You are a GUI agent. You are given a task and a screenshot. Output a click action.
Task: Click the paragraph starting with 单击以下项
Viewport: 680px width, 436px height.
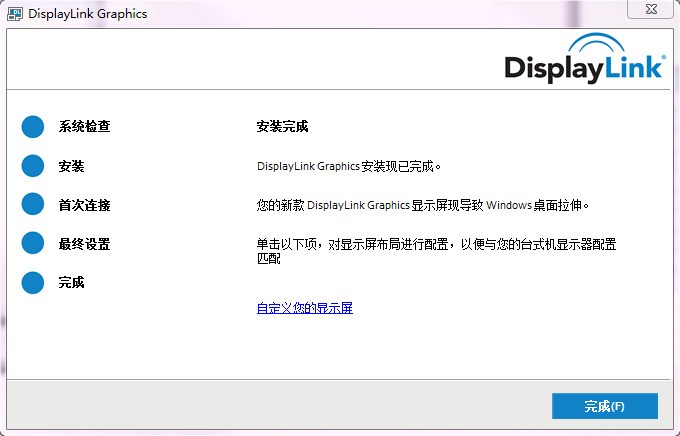[x=436, y=251]
